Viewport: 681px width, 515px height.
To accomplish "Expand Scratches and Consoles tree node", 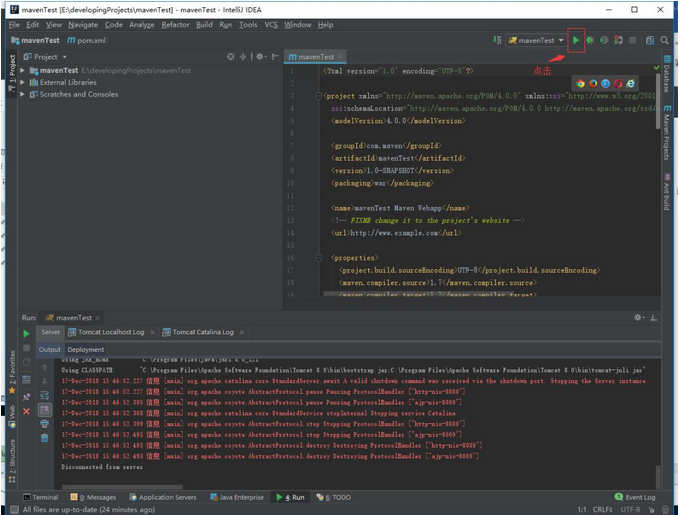I will 23,94.
